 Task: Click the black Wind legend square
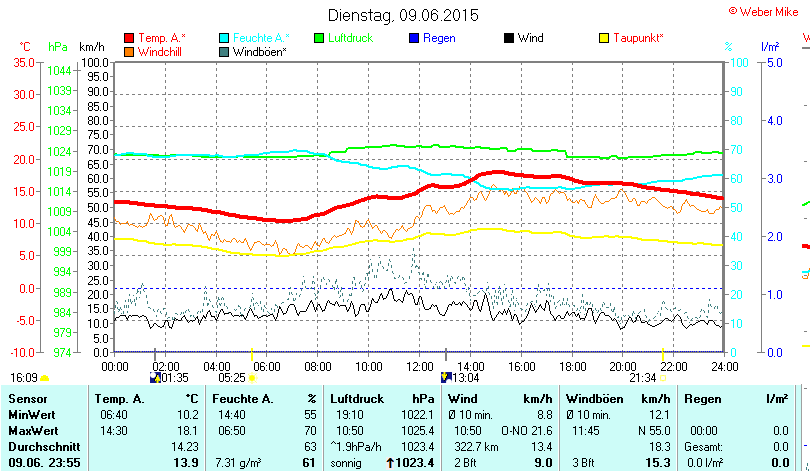tap(510, 38)
